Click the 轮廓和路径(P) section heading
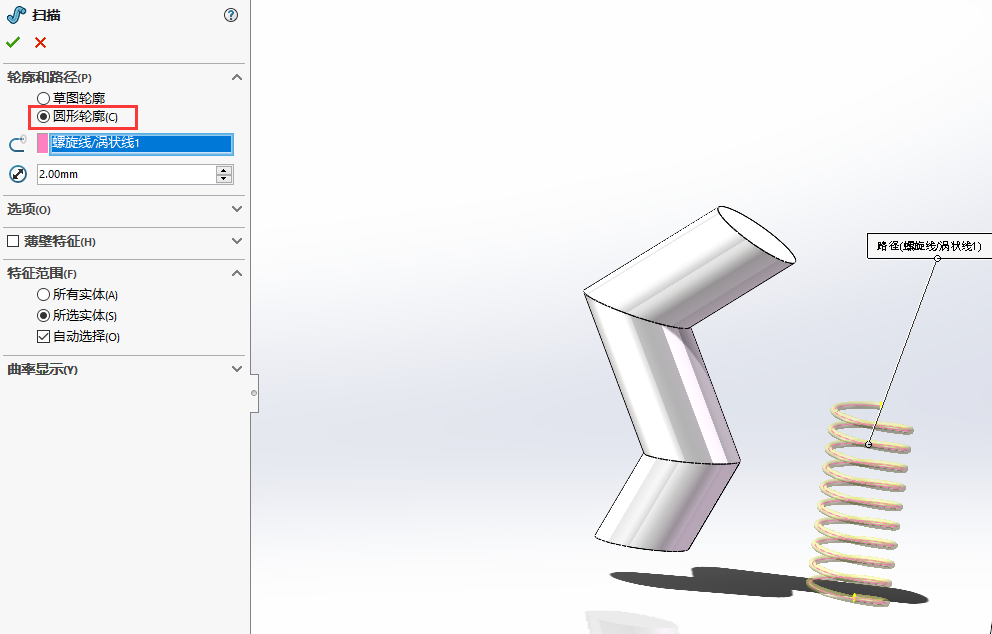This screenshot has width=992, height=634. coord(49,77)
